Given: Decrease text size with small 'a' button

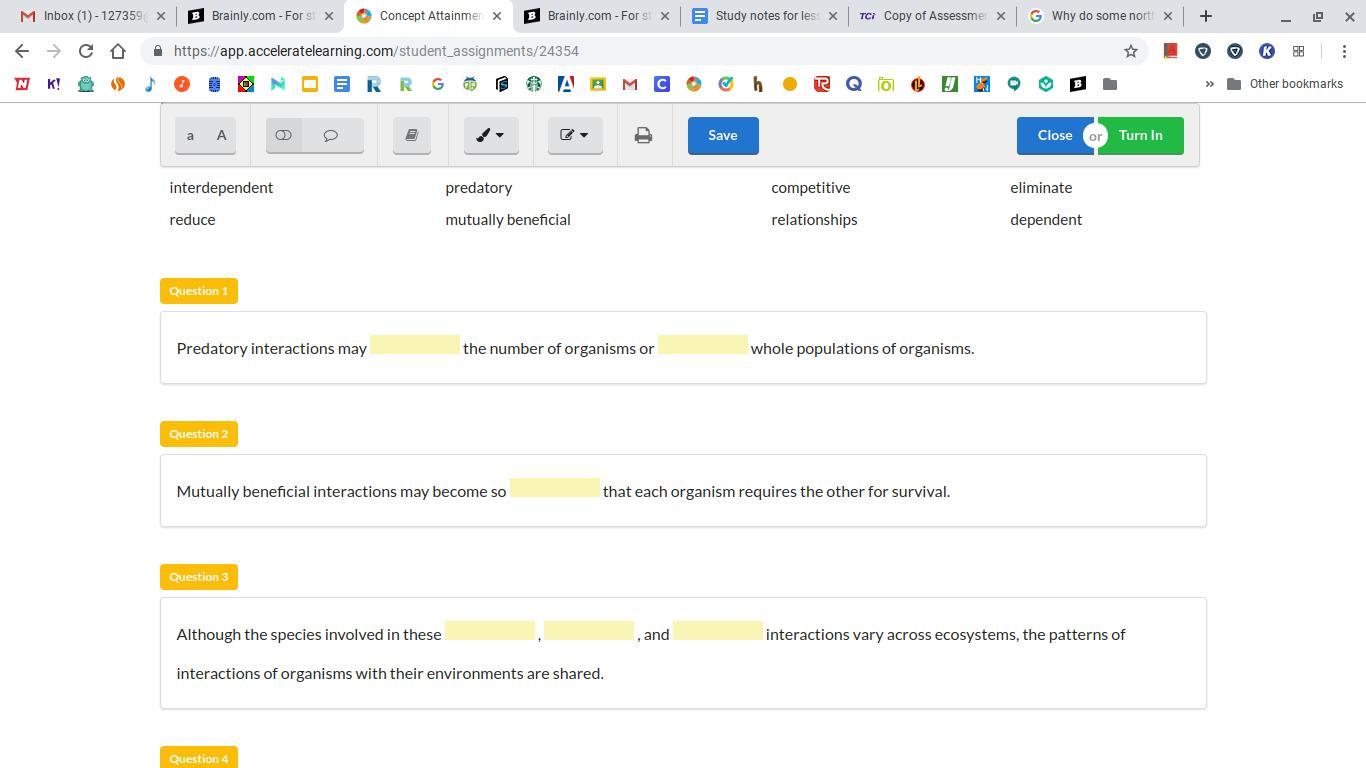Looking at the screenshot, I should [190, 135].
